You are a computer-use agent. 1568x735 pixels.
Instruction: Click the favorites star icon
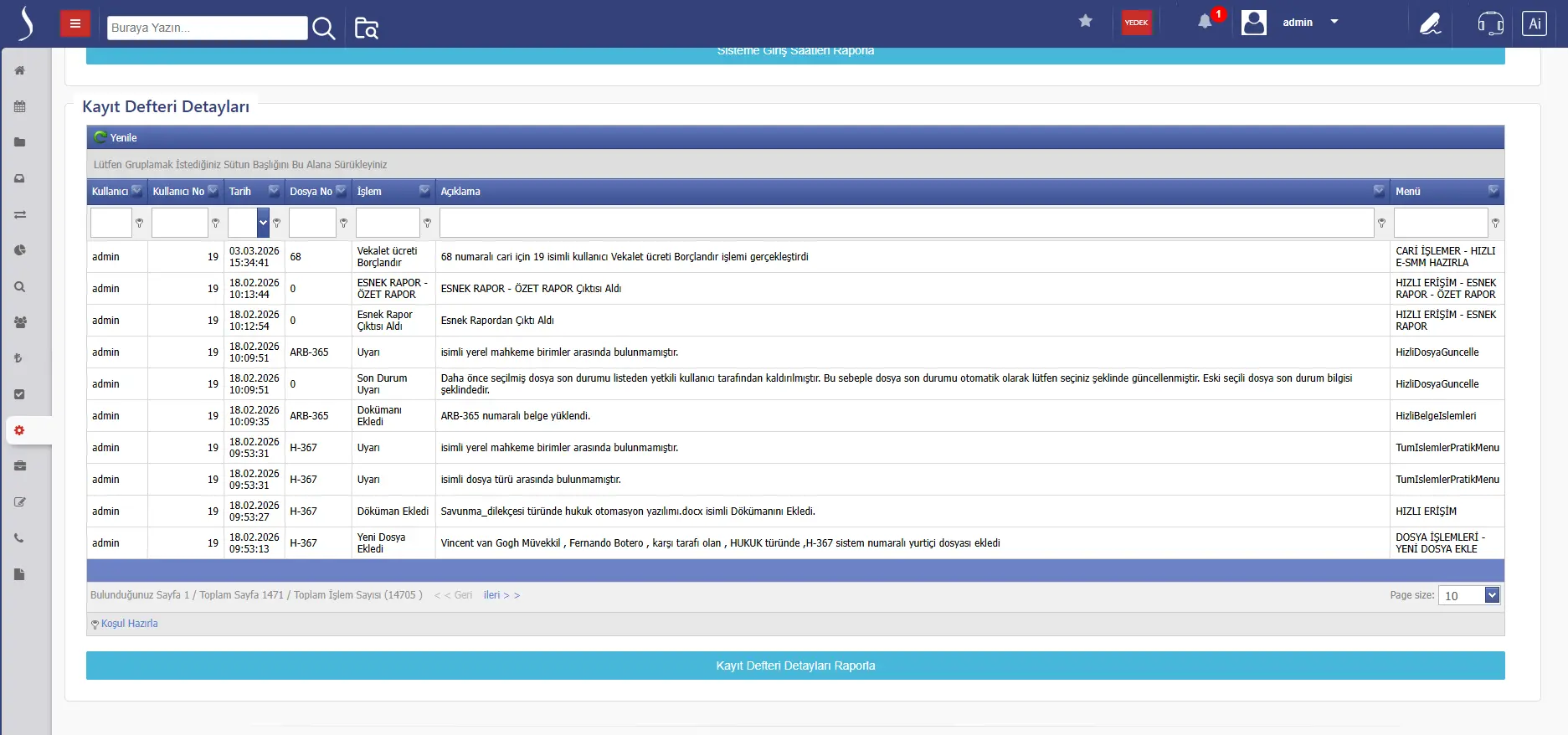pos(1086,22)
